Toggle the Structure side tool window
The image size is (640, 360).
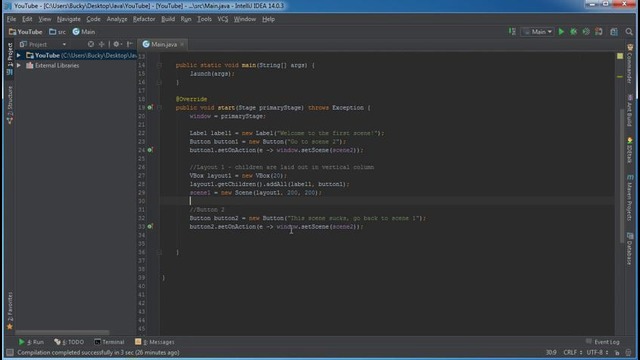click(10, 105)
